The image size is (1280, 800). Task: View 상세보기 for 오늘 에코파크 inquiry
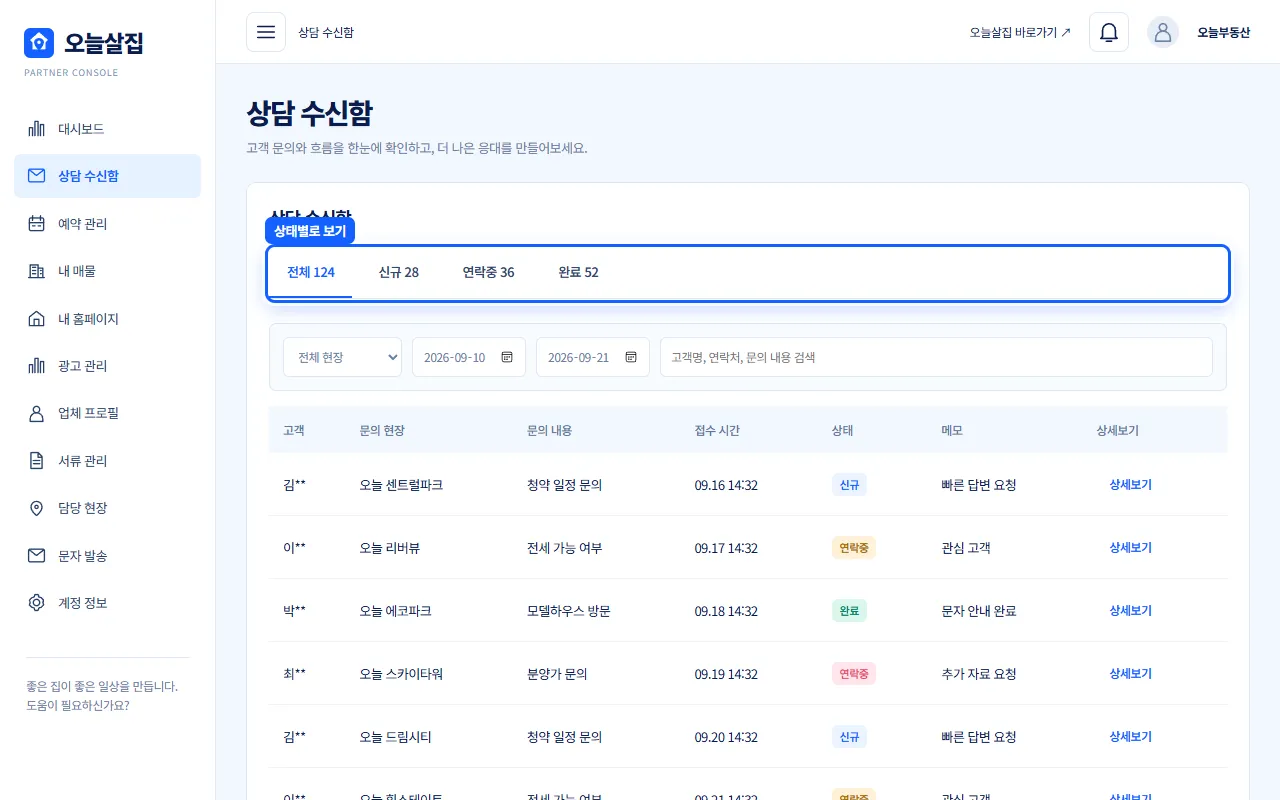[x=1130, y=611]
